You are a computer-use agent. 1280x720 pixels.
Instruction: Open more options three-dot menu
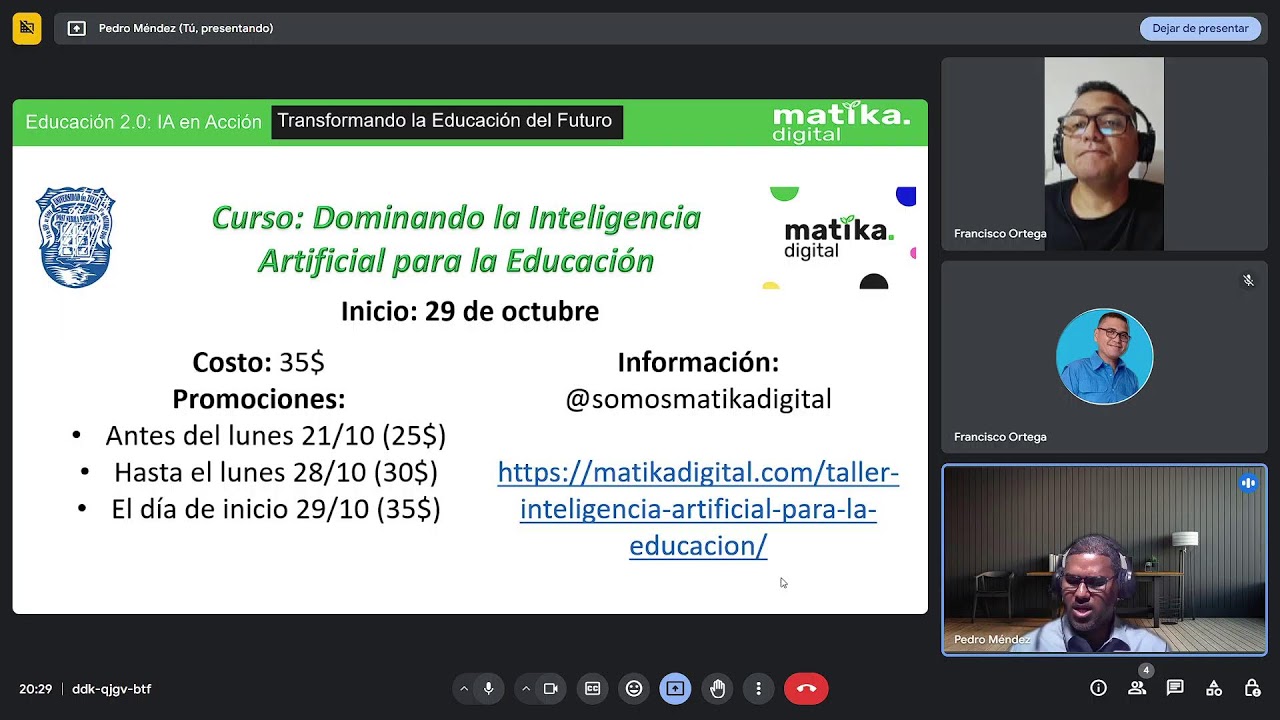(759, 688)
